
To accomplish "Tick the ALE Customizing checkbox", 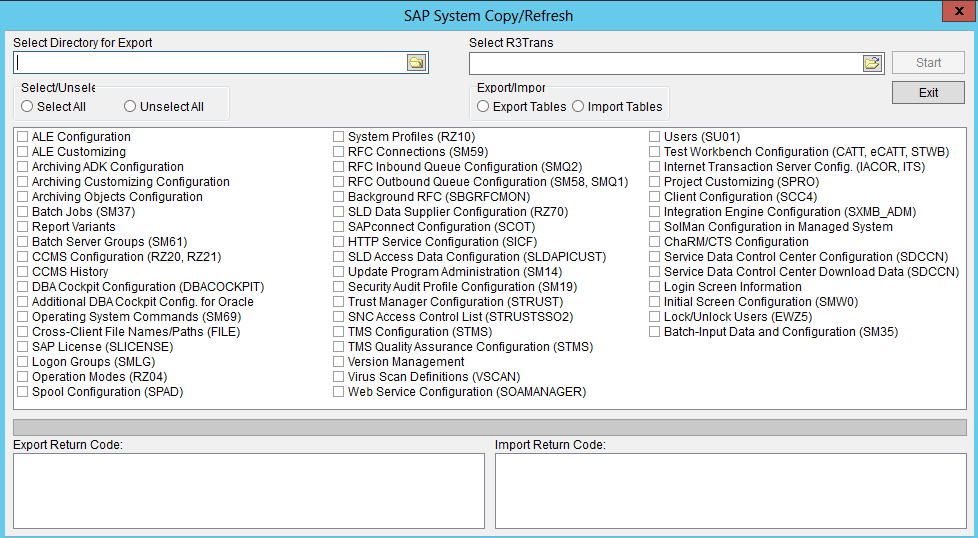I will (x=22, y=151).
